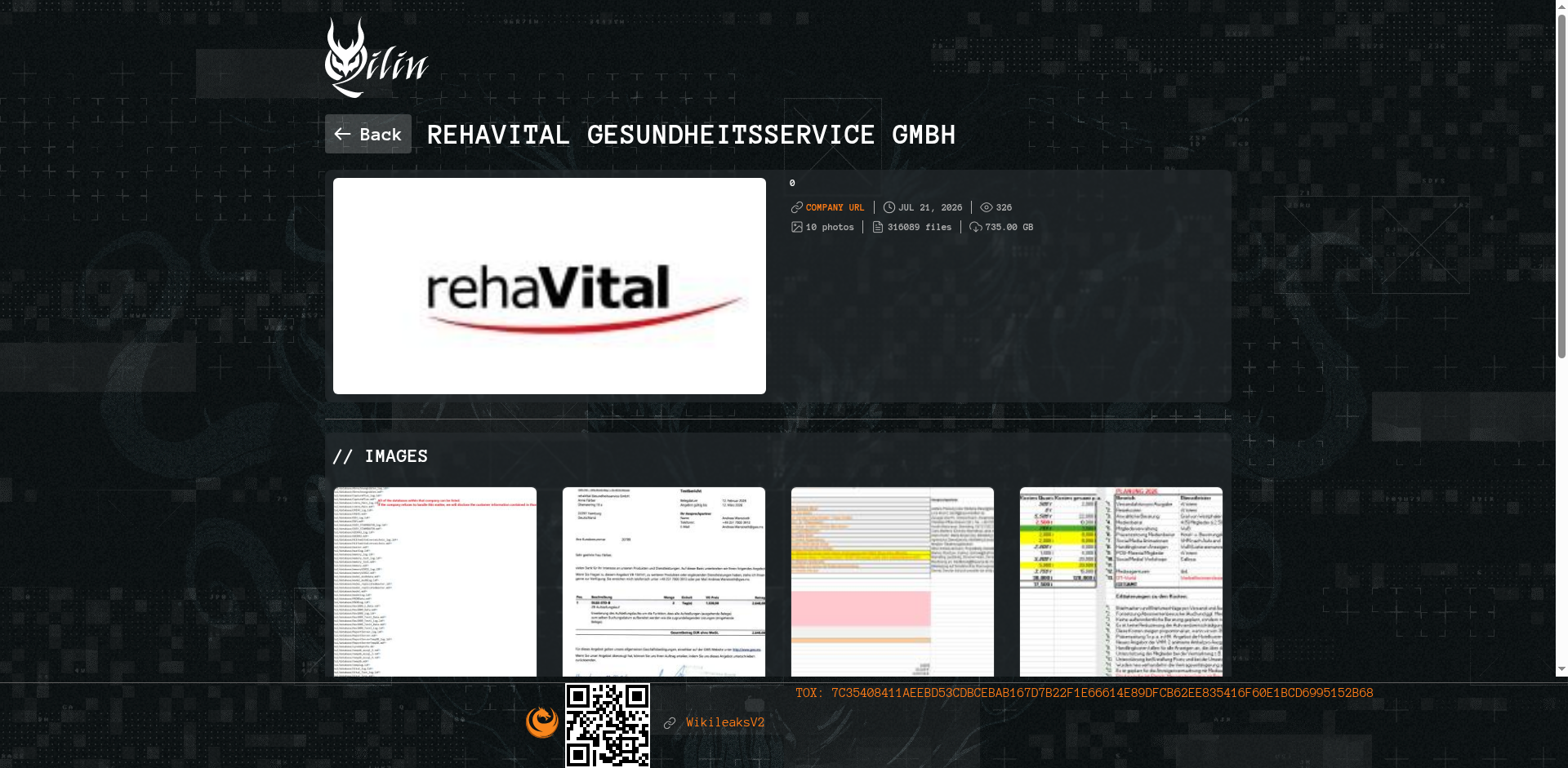Click the download cloud icon beside 735.00 GB

point(976,227)
